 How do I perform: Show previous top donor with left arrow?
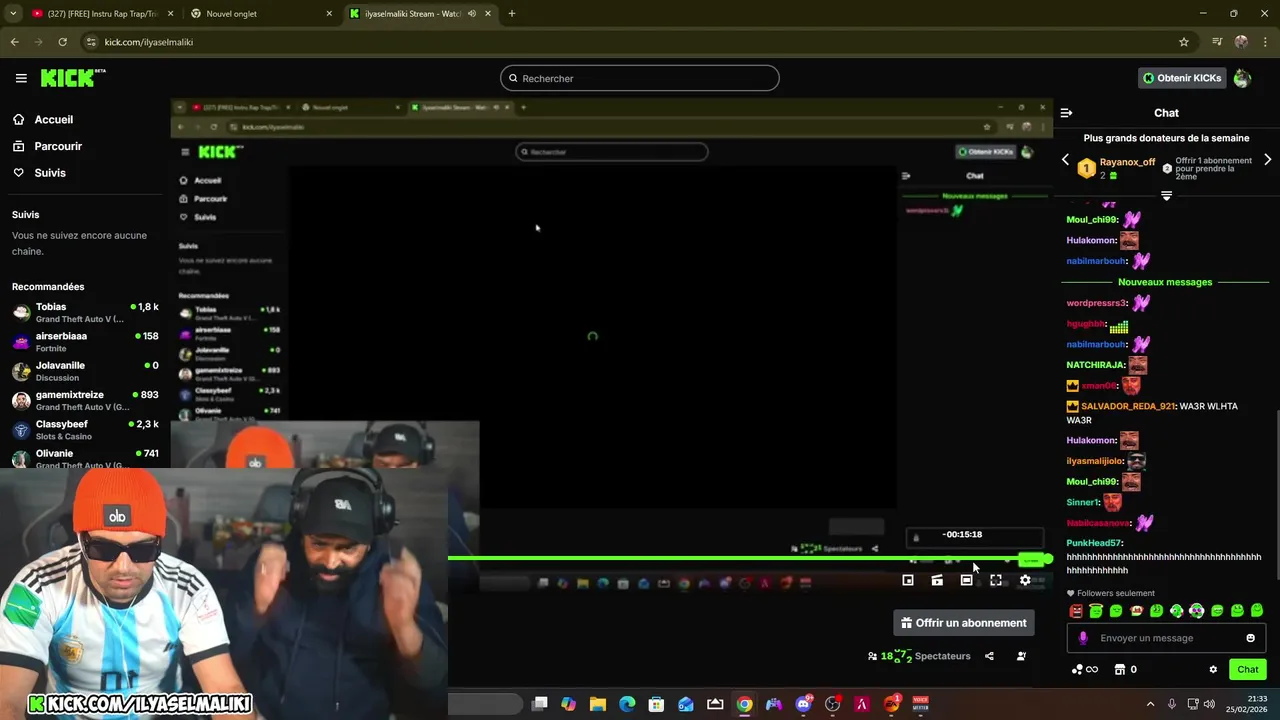(1065, 160)
